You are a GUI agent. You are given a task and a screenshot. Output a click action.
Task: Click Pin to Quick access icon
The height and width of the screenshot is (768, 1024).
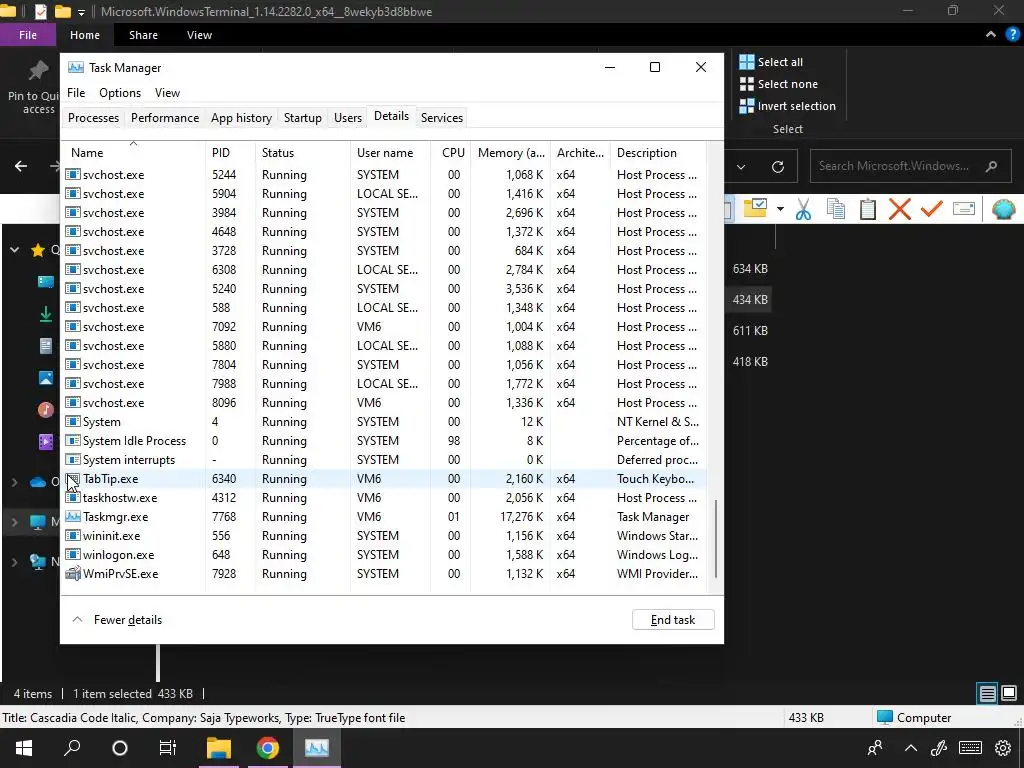pyautogui.click(x=38, y=71)
